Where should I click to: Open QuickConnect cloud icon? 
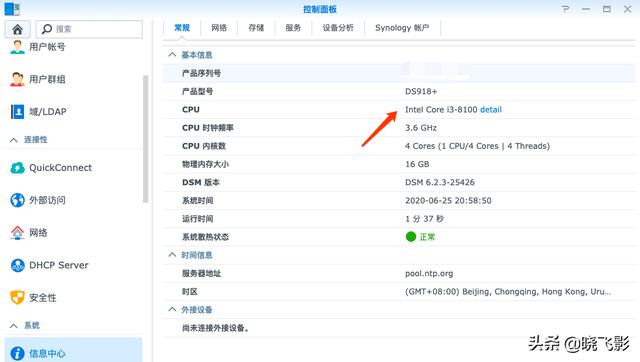pyautogui.click(x=17, y=168)
